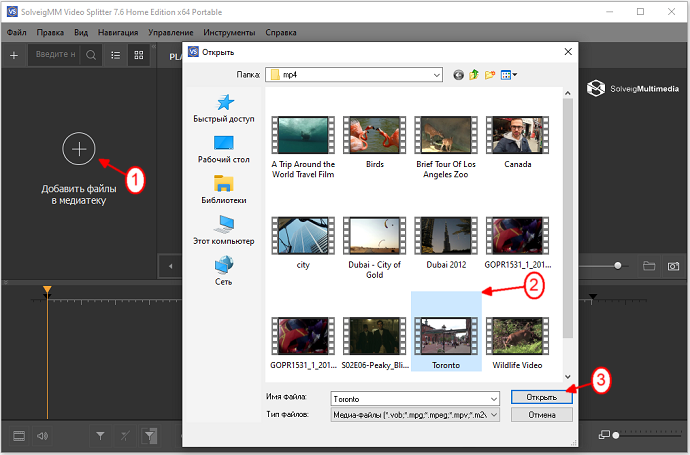
Task: Select the Canada video file
Action: pyautogui.click(x=518, y=142)
